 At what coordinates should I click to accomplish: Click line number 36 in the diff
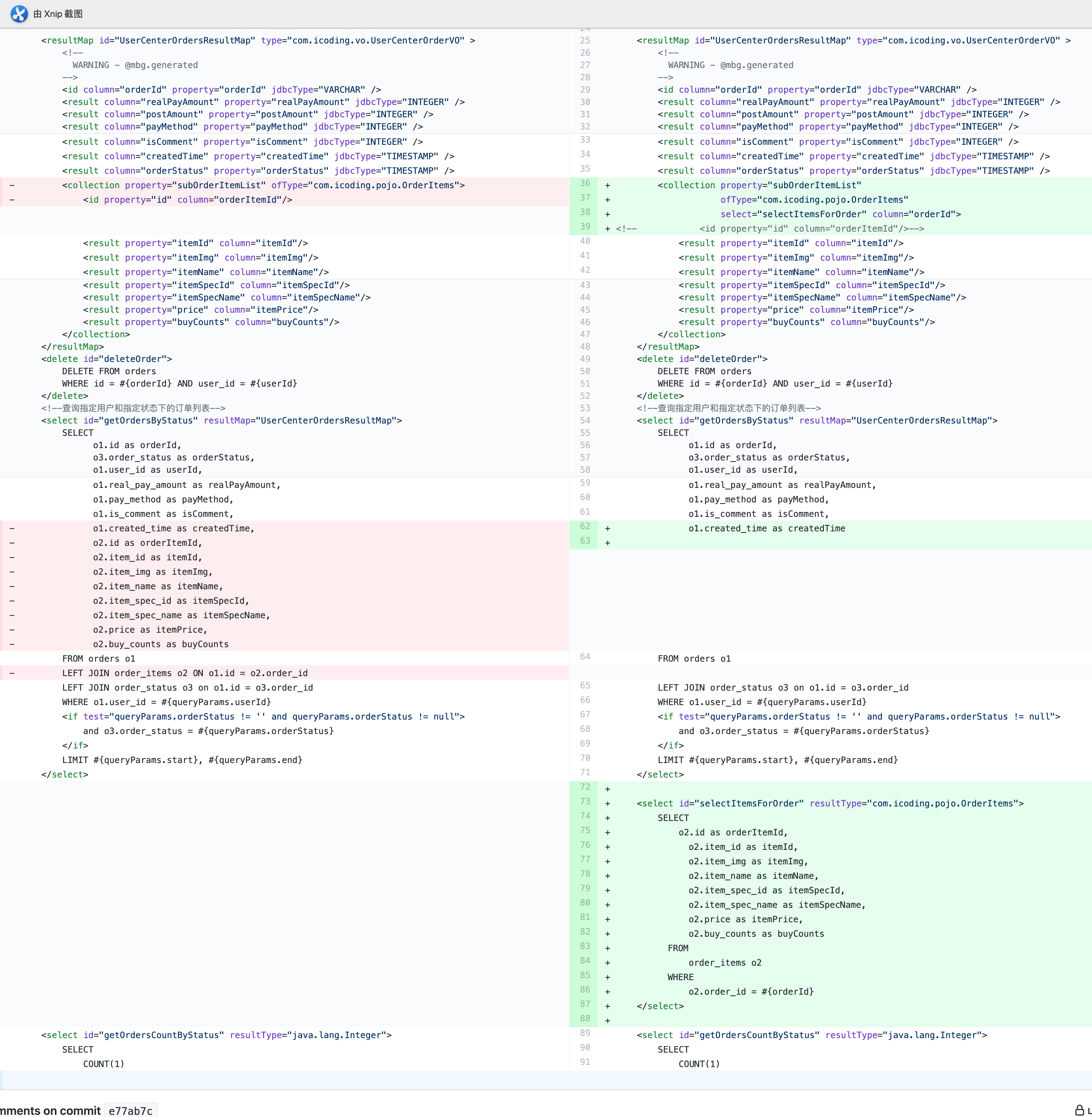tap(584, 183)
